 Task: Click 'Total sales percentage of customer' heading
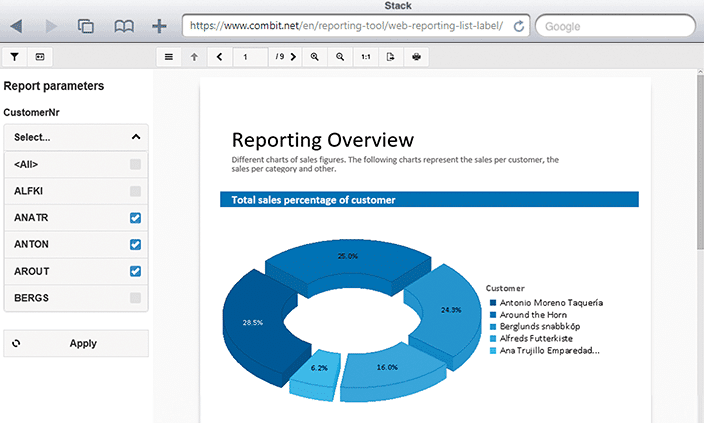313,200
